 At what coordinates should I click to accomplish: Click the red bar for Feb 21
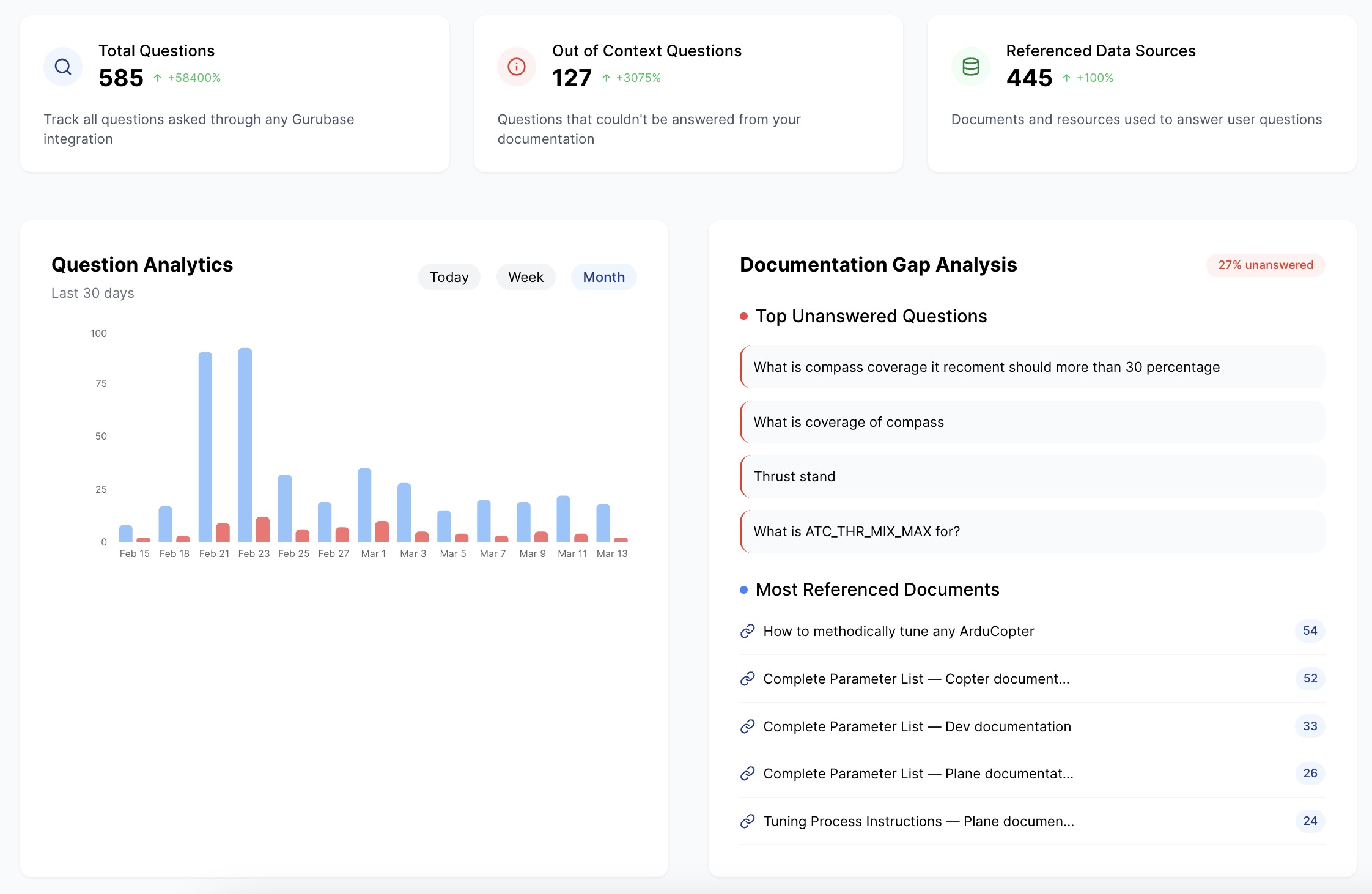[x=223, y=533]
